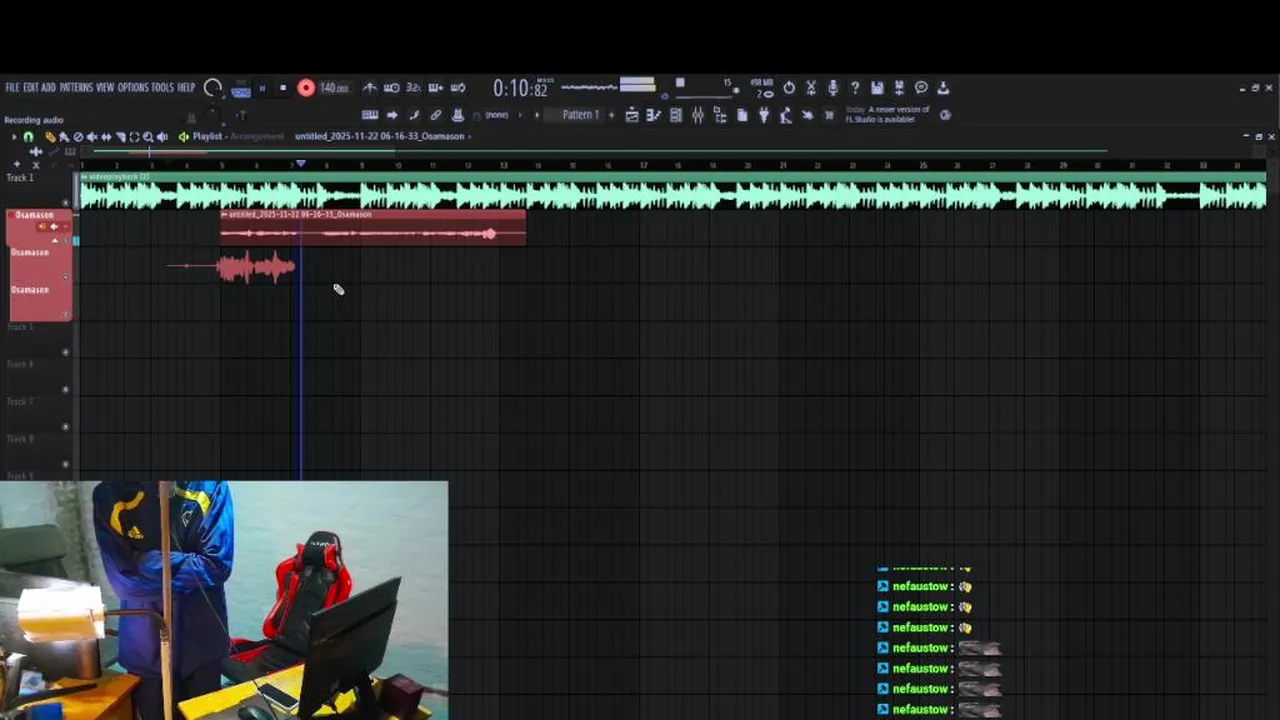Open the EDIT menu
Image resolution: width=1280 pixels, height=720 pixels.
tap(31, 88)
